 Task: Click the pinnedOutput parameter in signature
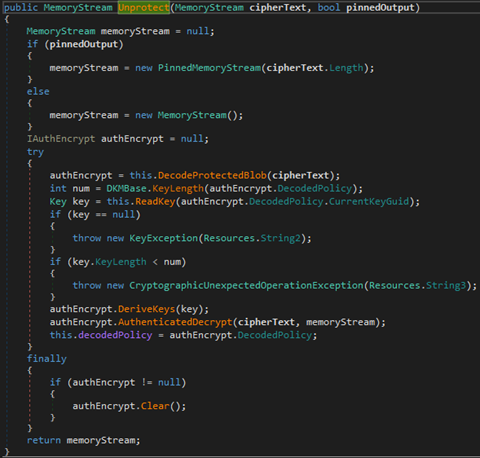[380, 7]
